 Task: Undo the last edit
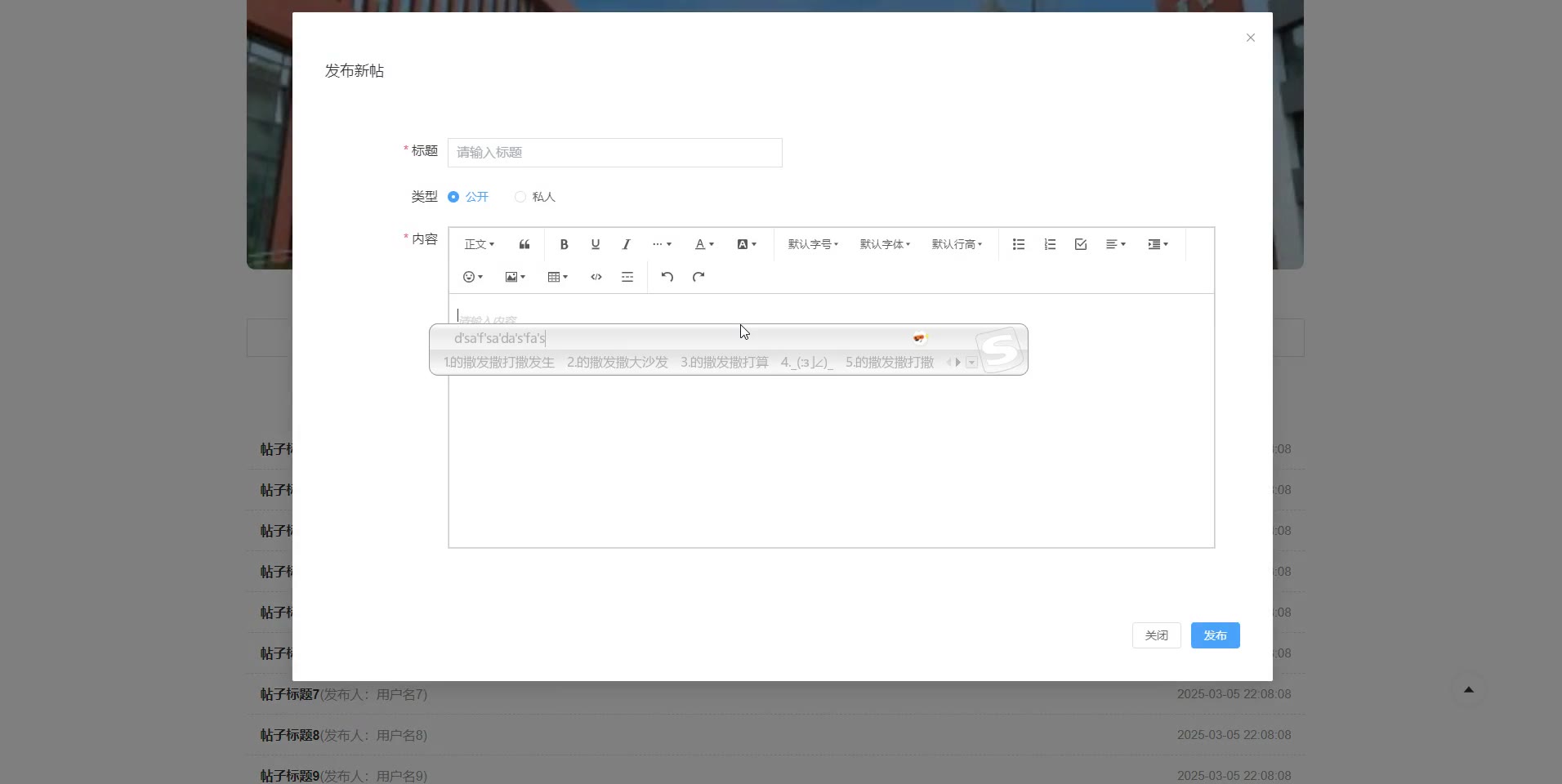[x=667, y=277]
